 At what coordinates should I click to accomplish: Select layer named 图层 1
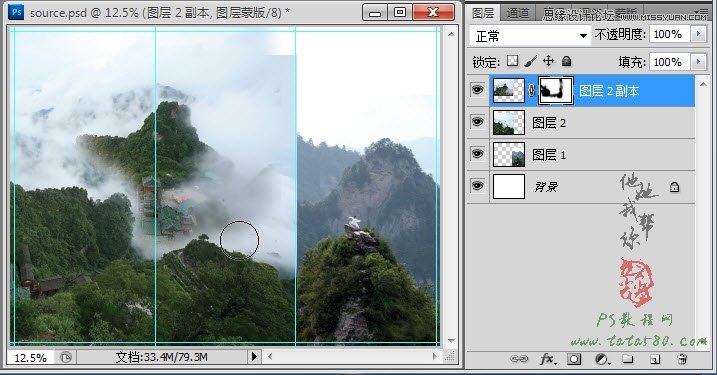(x=549, y=155)
